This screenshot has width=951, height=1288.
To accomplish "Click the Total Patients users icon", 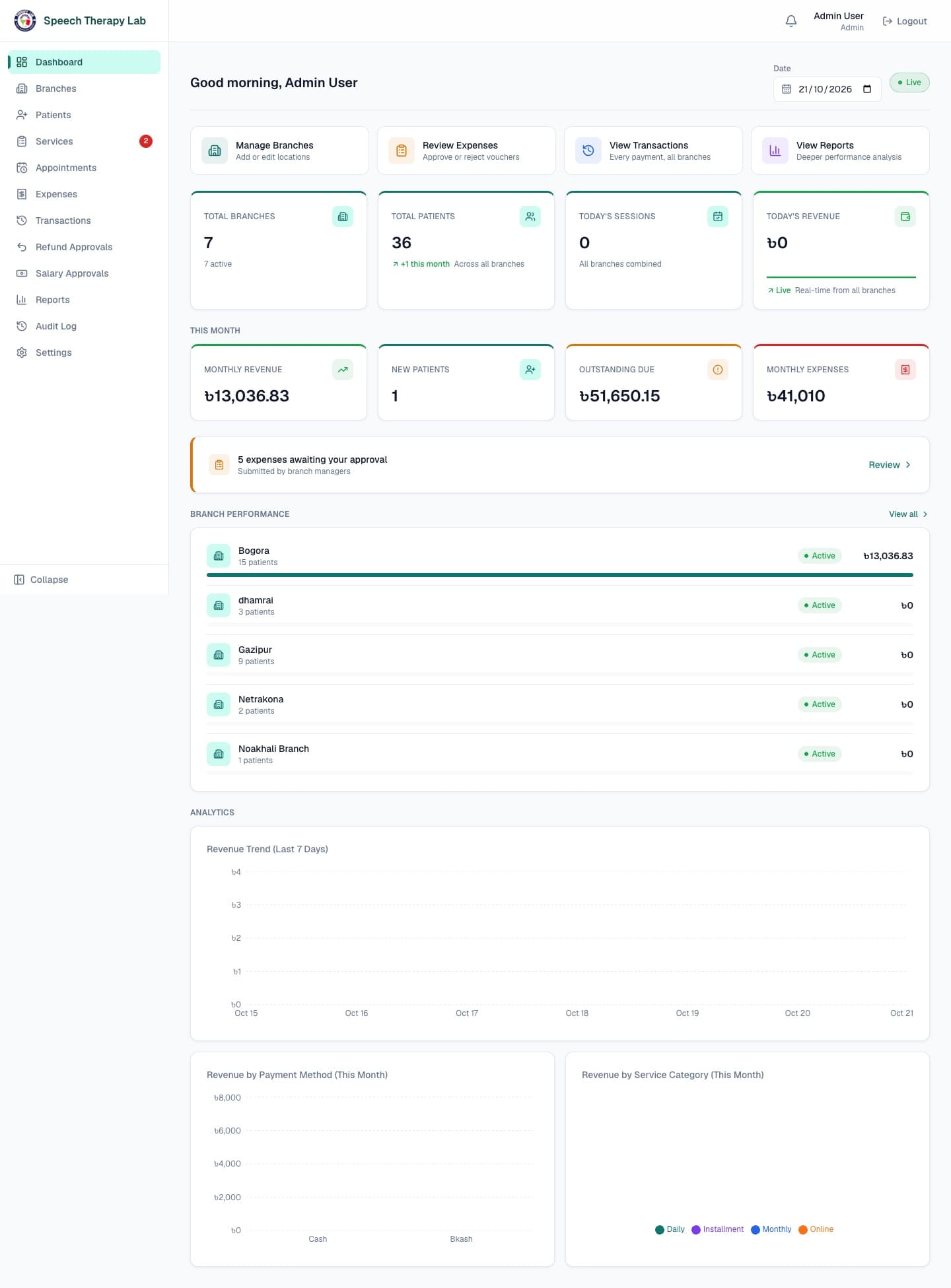I will pyautogui.click(x=530, y=217).
